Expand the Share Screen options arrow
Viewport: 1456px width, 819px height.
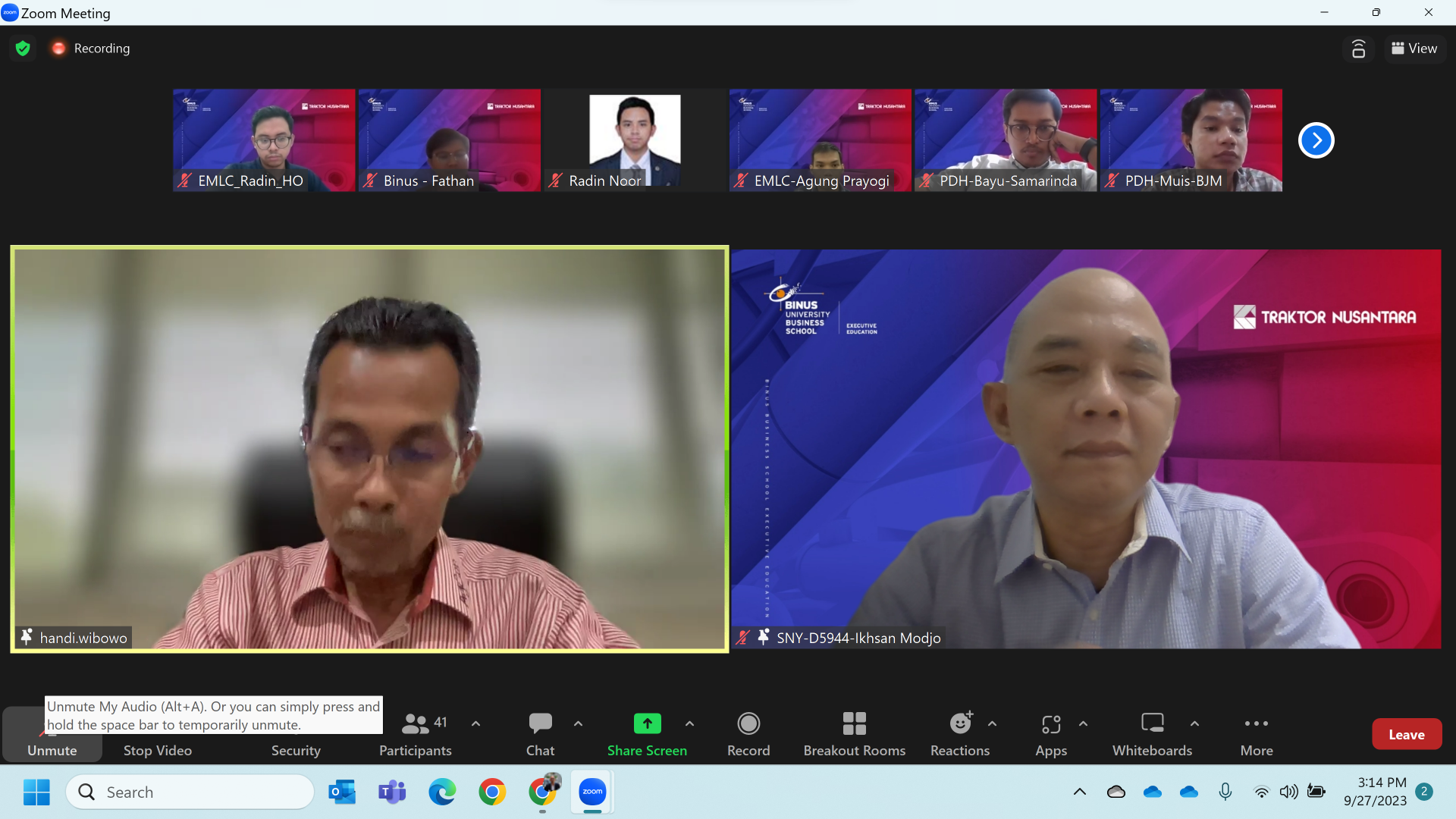689,723
